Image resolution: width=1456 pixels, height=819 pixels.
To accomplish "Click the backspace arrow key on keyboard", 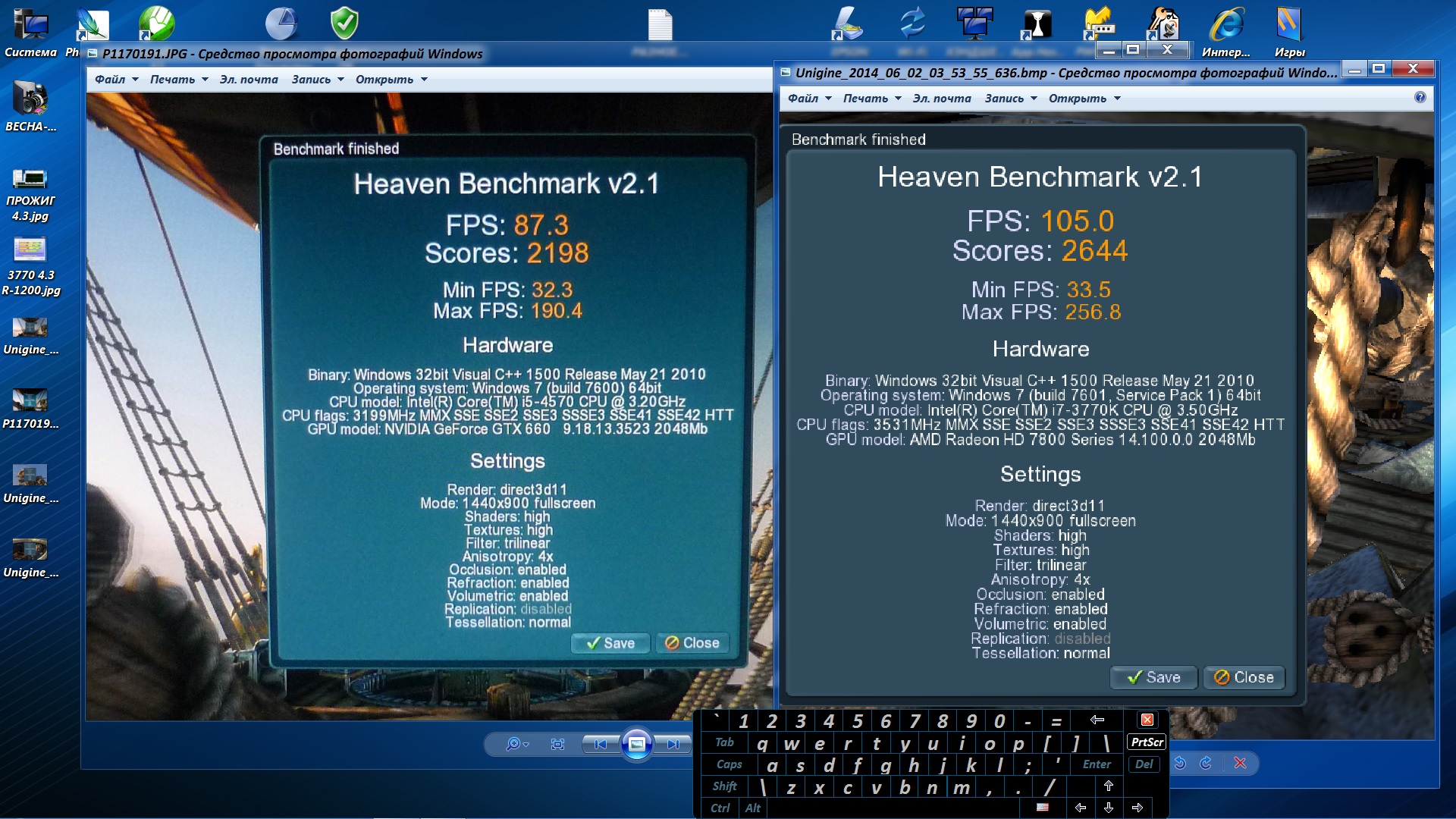I will pyautogui.click(x=1097, y=720).
